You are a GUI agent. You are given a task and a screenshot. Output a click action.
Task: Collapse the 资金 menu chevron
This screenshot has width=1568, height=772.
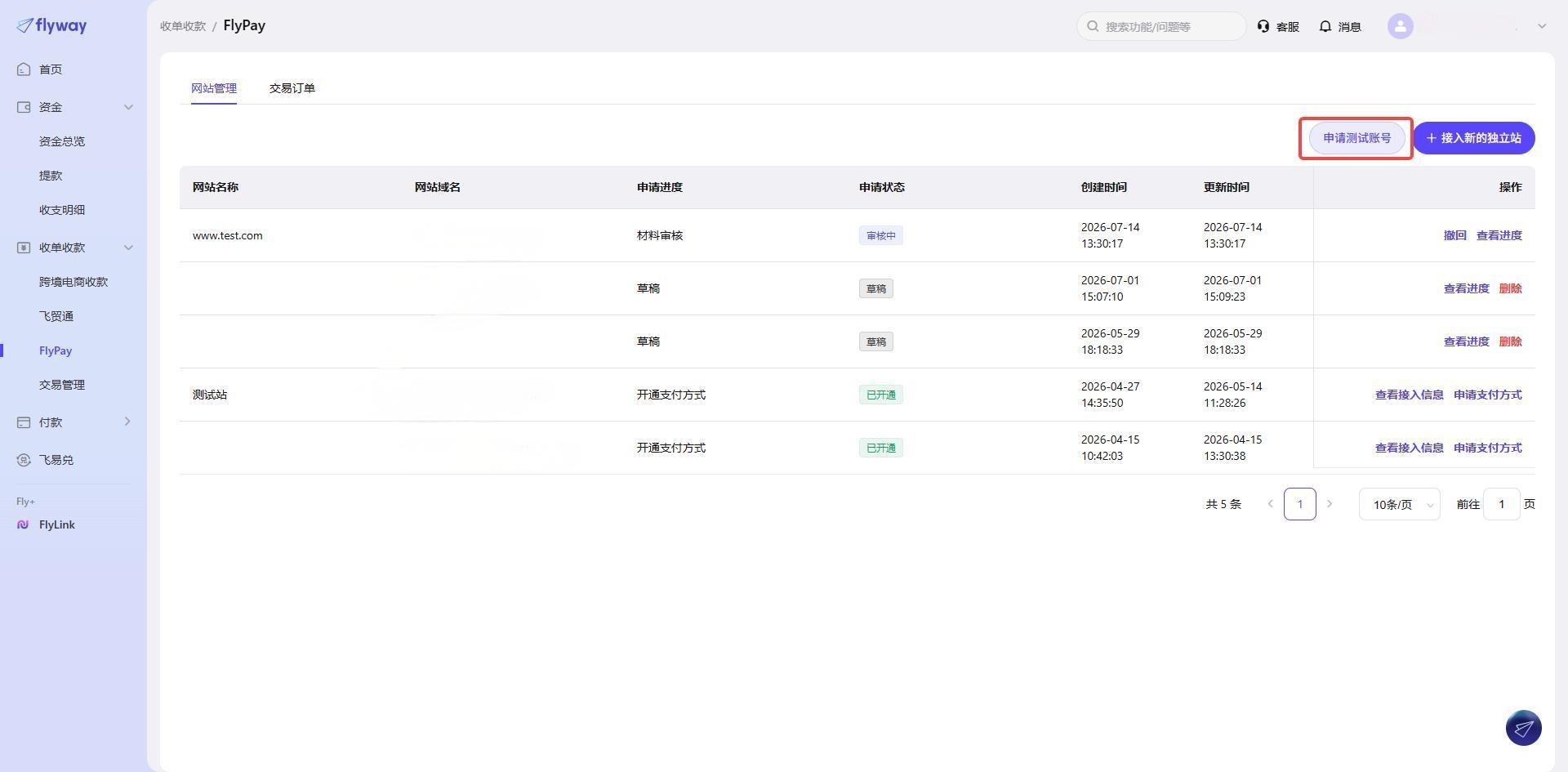coord(128,107)
